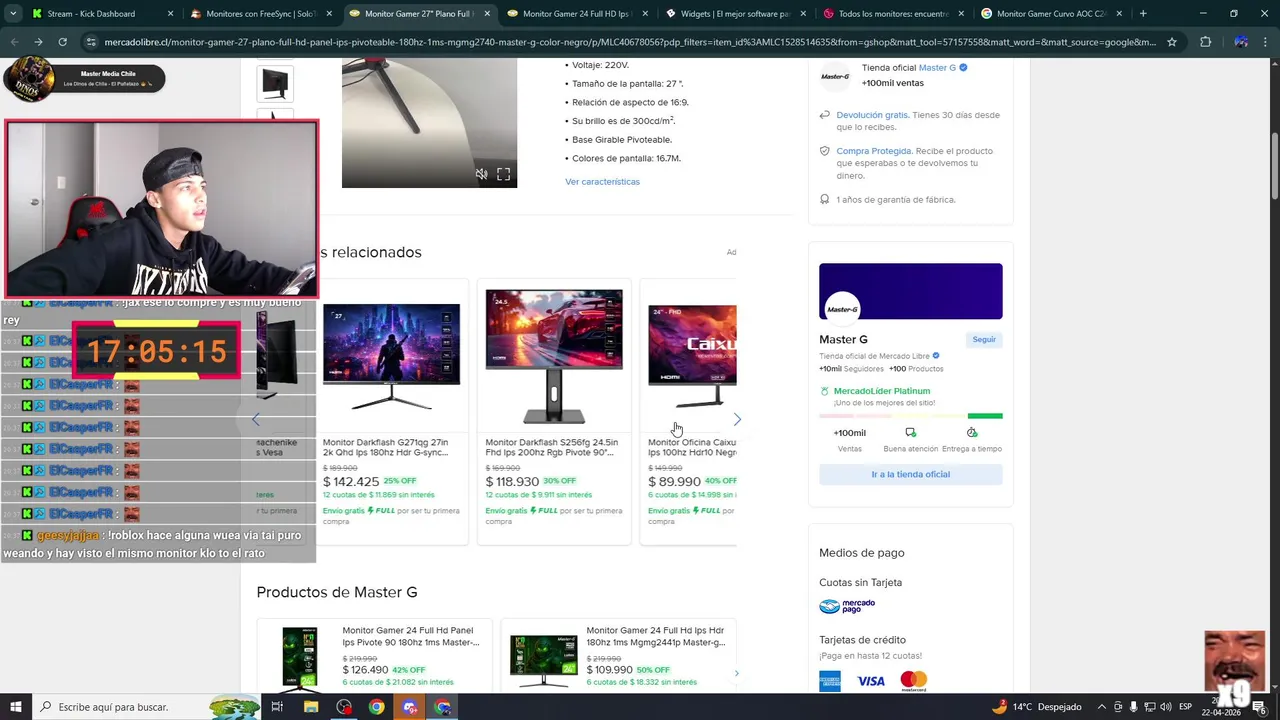Open the Monitor Gamer Curvo AOC tab

1050,14
